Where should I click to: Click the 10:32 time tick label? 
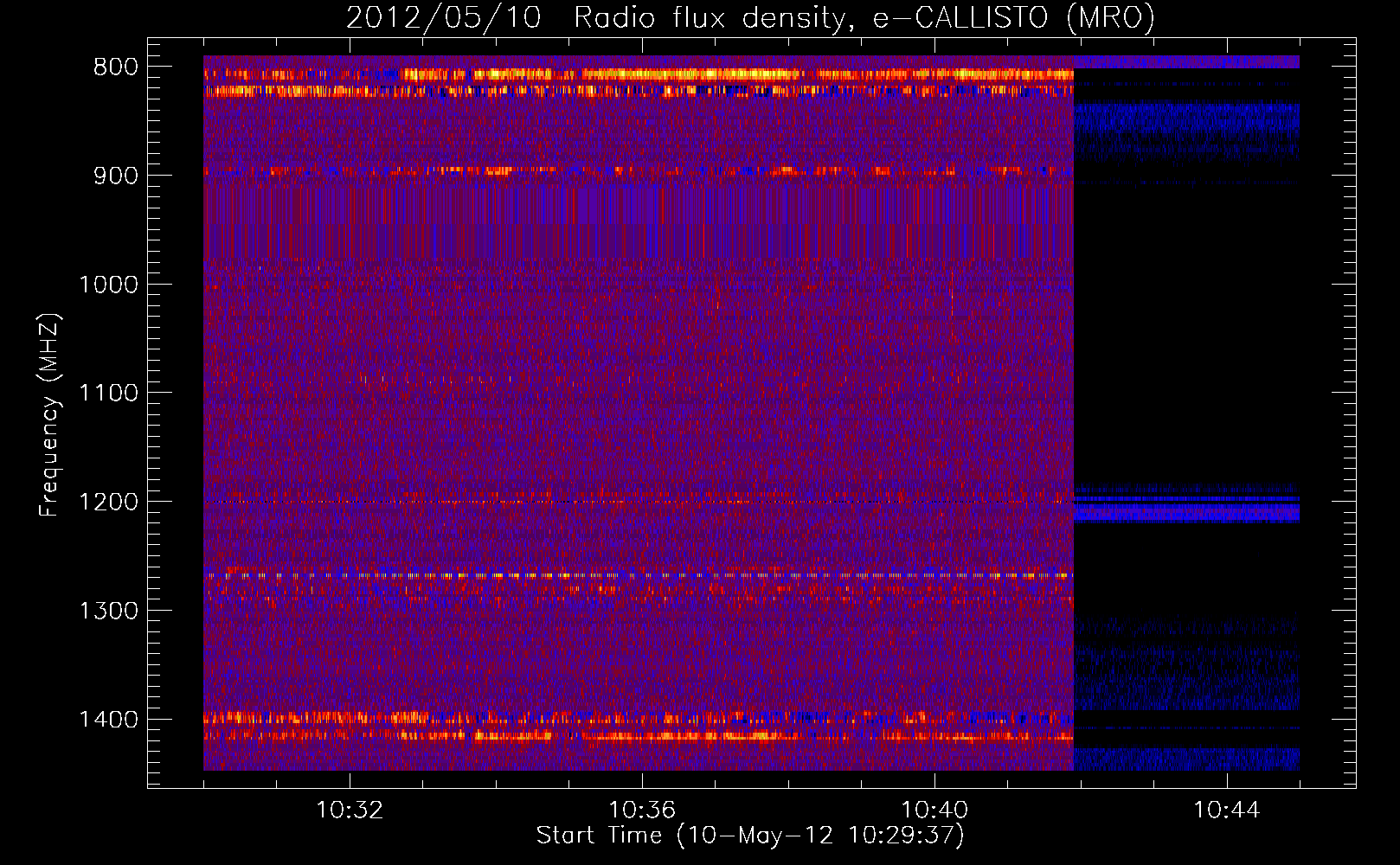tap(350, 811)
